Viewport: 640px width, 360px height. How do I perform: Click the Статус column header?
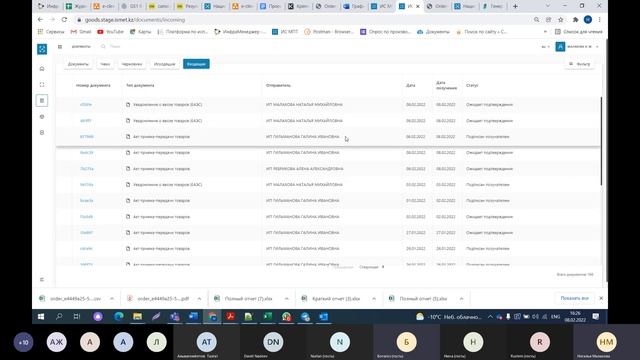point(472,85)
